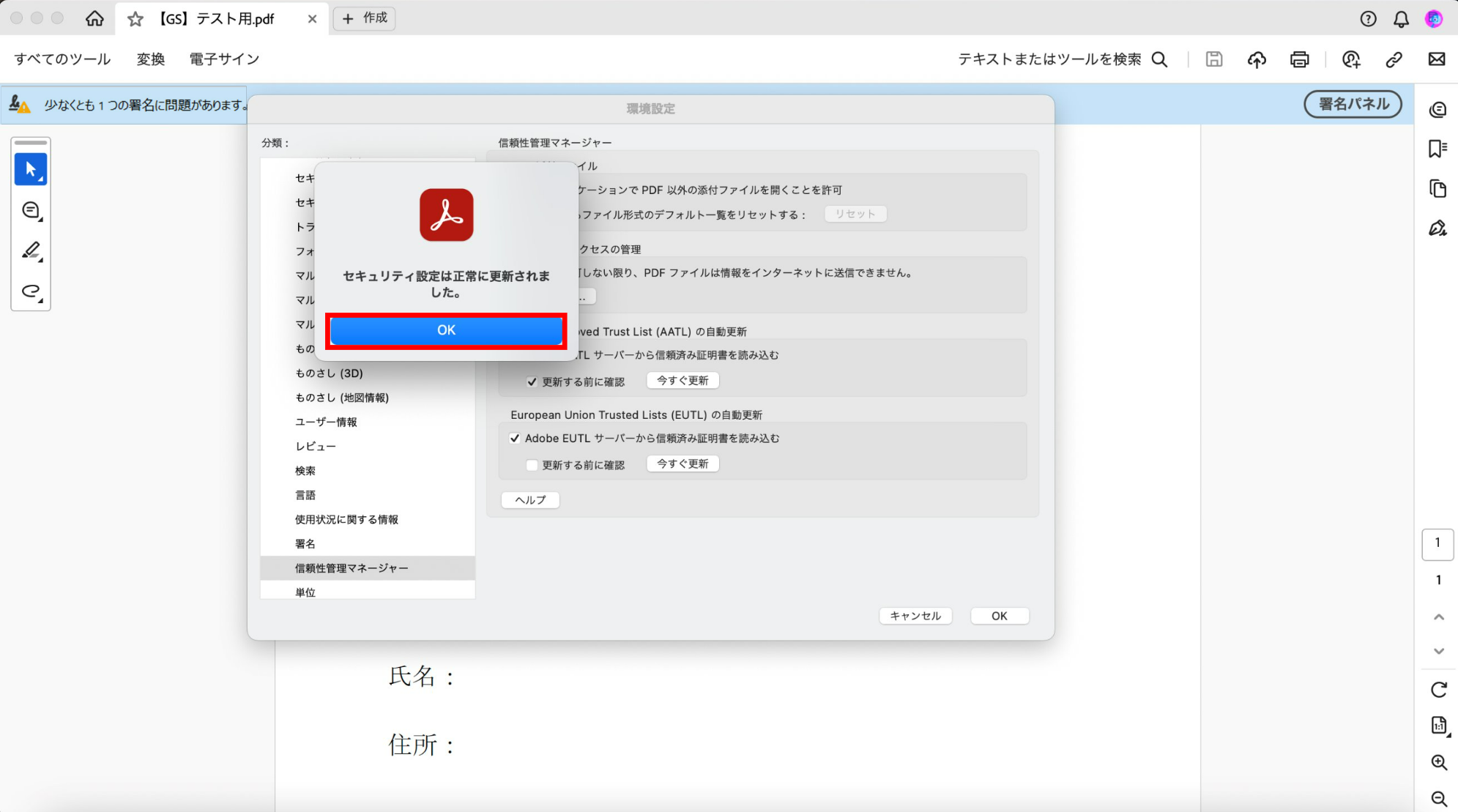Open the すべてのツール menu

[61, 59]
